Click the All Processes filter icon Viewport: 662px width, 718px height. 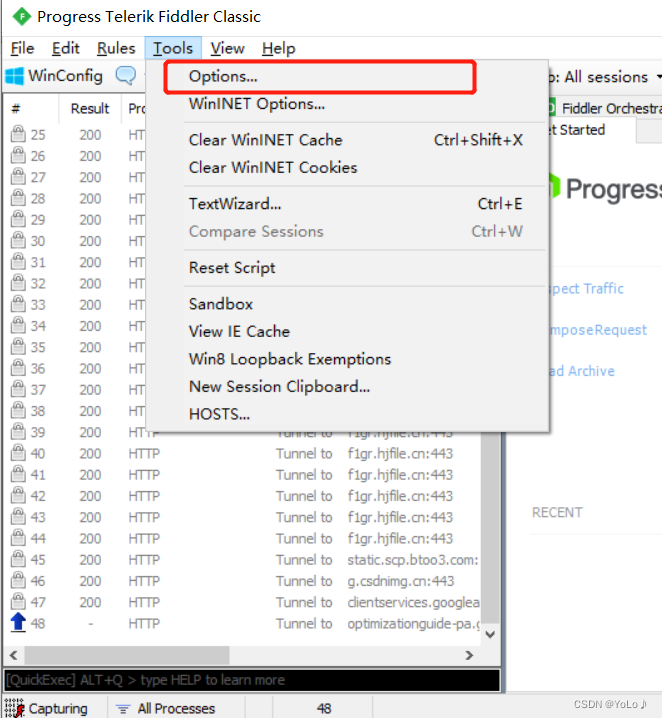(123, 708)
